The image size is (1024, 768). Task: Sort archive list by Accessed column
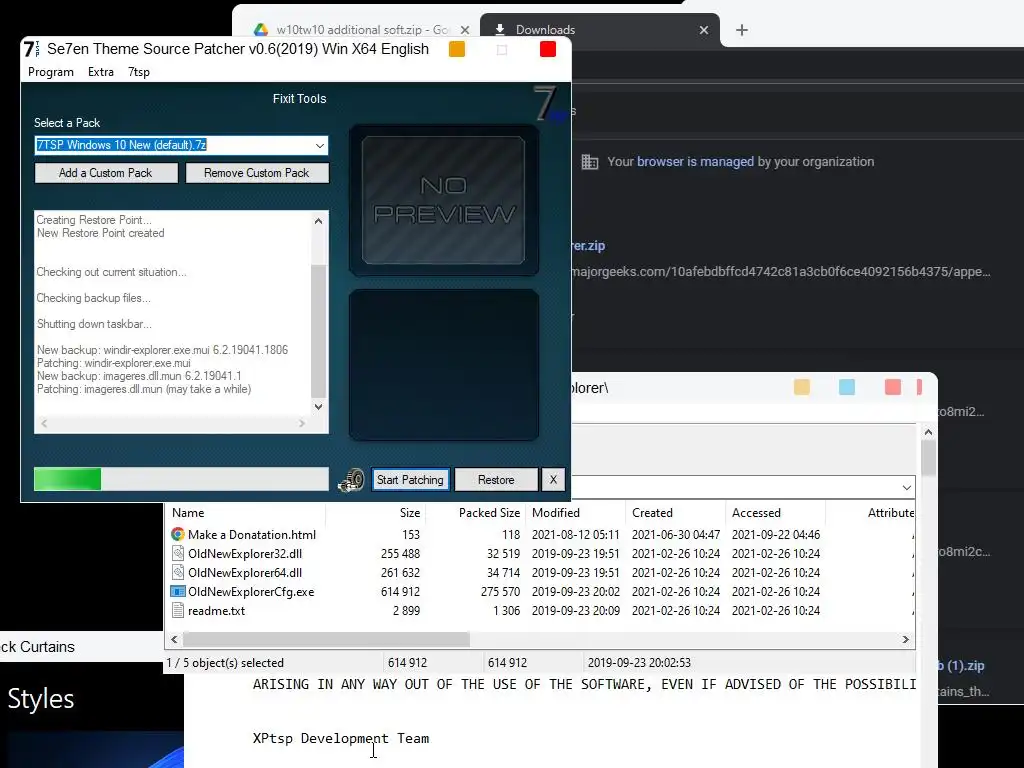click(756, 513)
